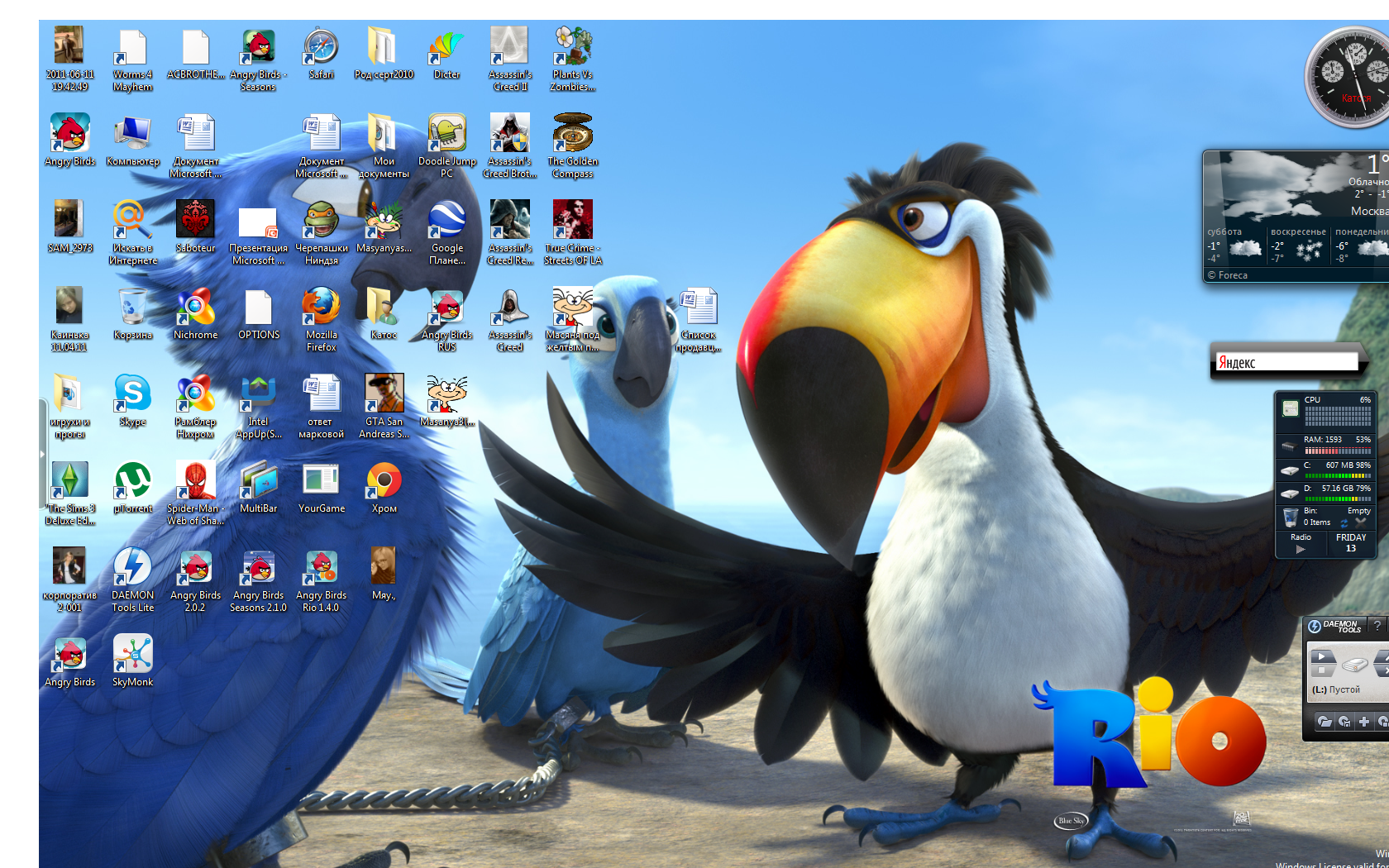1389x868 pixels.
Task: Launch Intel AppUp shortcut
Action: tap(258, 406)
